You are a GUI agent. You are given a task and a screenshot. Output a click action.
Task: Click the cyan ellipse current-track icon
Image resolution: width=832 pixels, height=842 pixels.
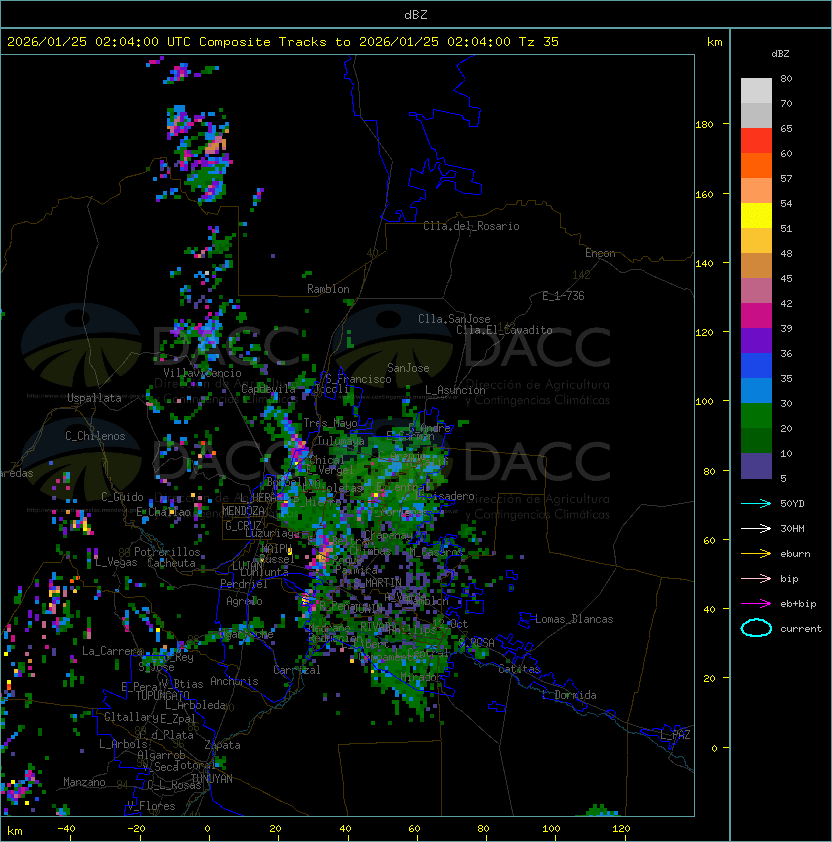756,628
